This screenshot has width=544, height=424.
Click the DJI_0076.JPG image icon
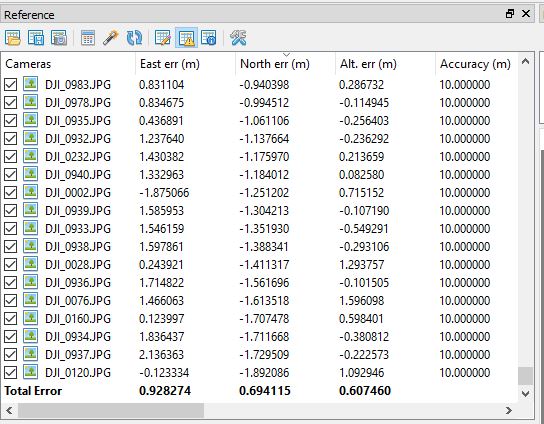point(31,300)
